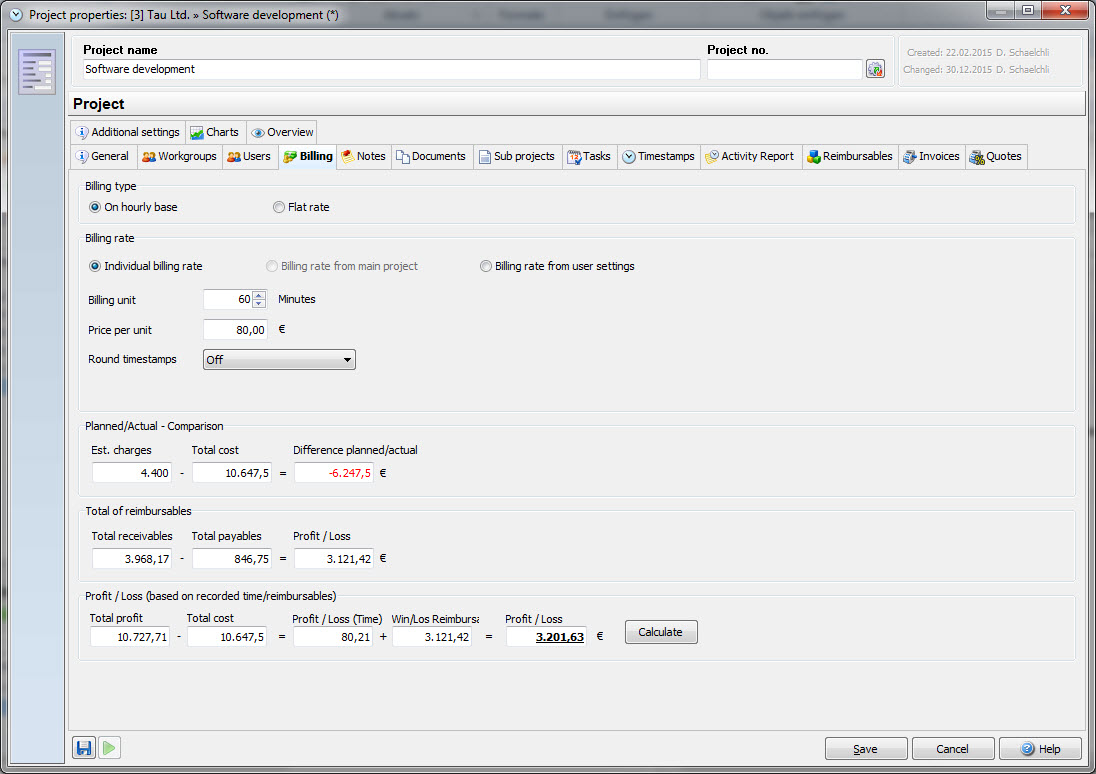Select Billing rate from user settings
Screen dimensions: 1096x774
point(486,266)
